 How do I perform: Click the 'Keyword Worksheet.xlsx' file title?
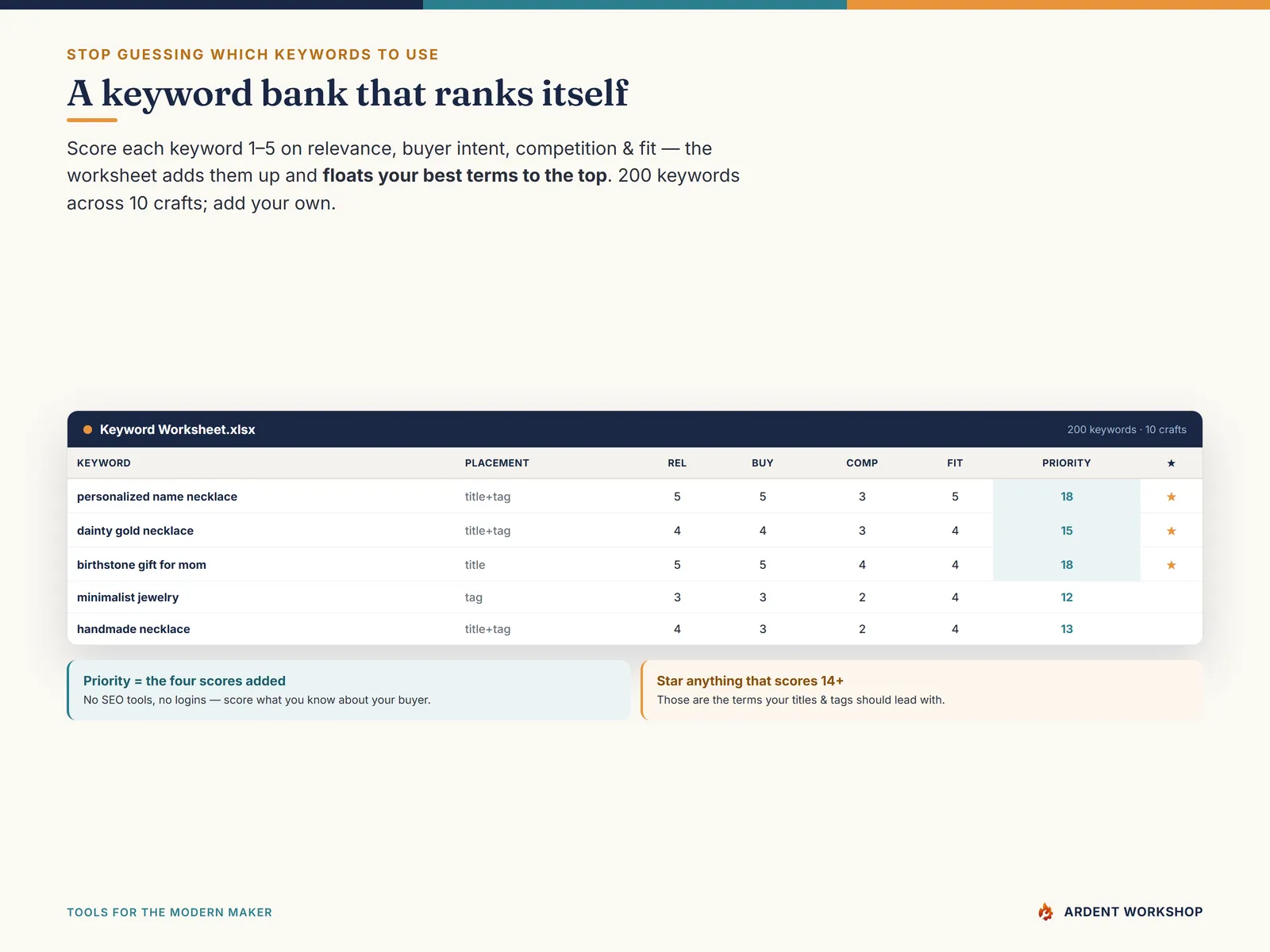(178, 429)
